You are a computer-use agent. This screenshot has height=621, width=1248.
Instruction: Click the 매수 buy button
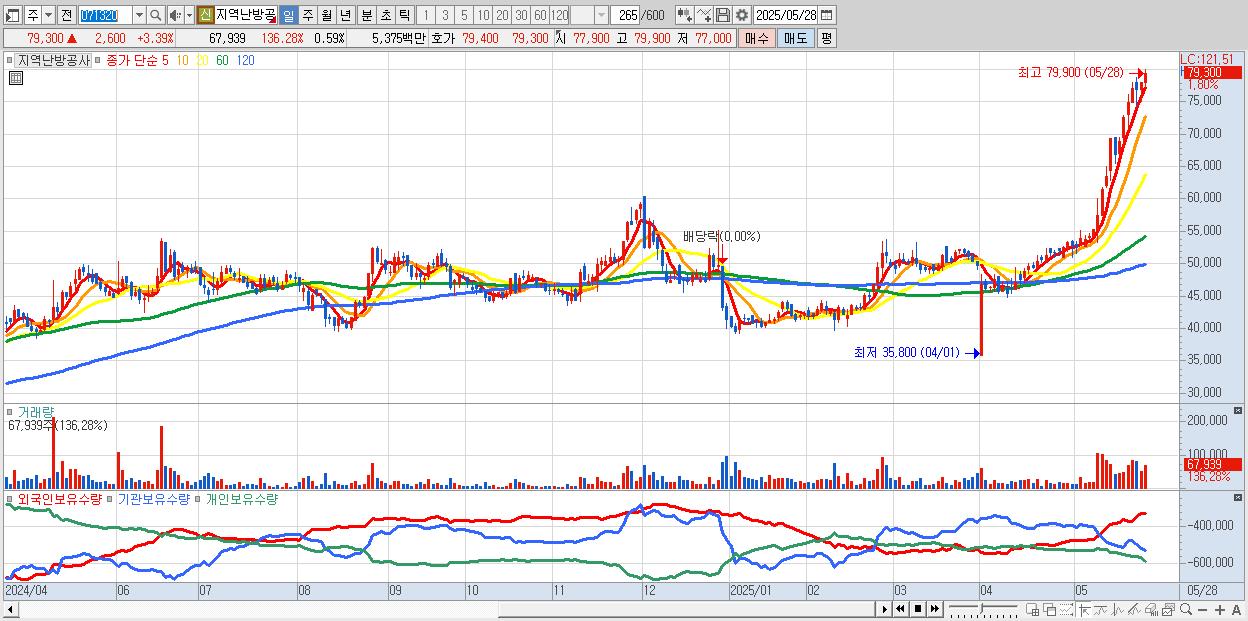pos(756,38)
